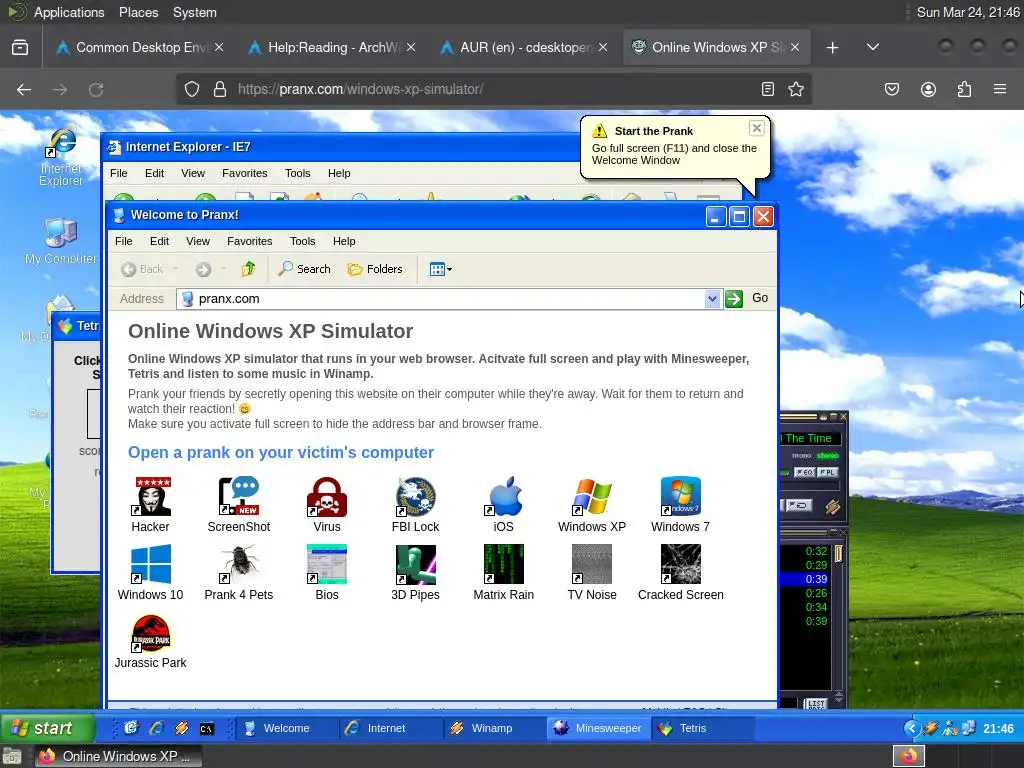Click the XP start button
1024x768 pixels.
pos(48,728)
